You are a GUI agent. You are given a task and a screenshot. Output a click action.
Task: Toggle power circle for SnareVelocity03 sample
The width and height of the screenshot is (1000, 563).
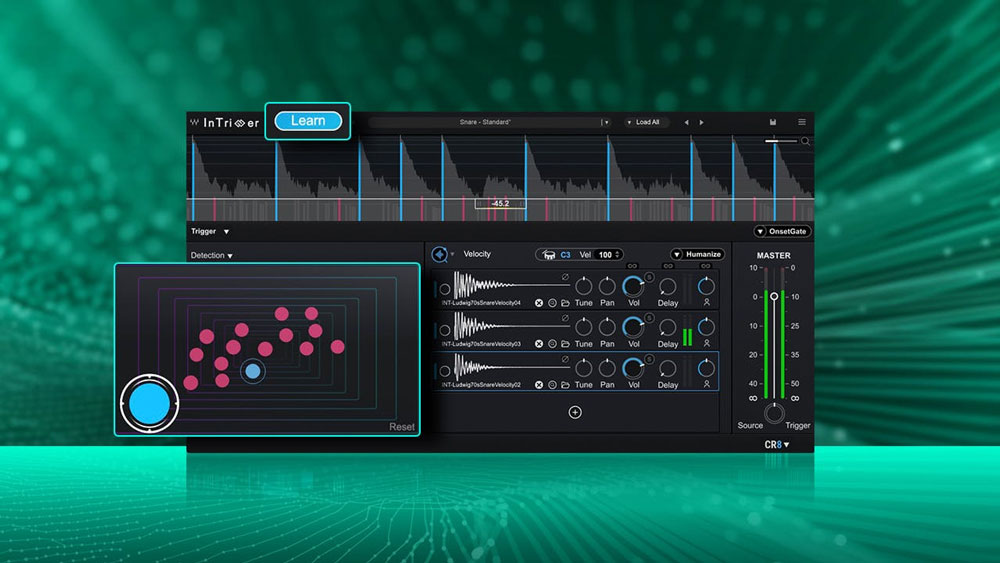[445, 330]
